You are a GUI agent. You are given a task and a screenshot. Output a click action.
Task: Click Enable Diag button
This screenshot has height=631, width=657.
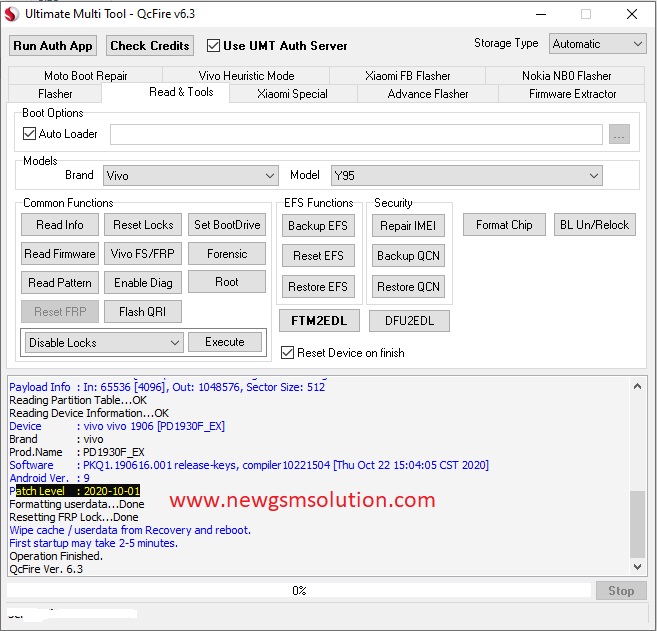[x=143, y=283]
